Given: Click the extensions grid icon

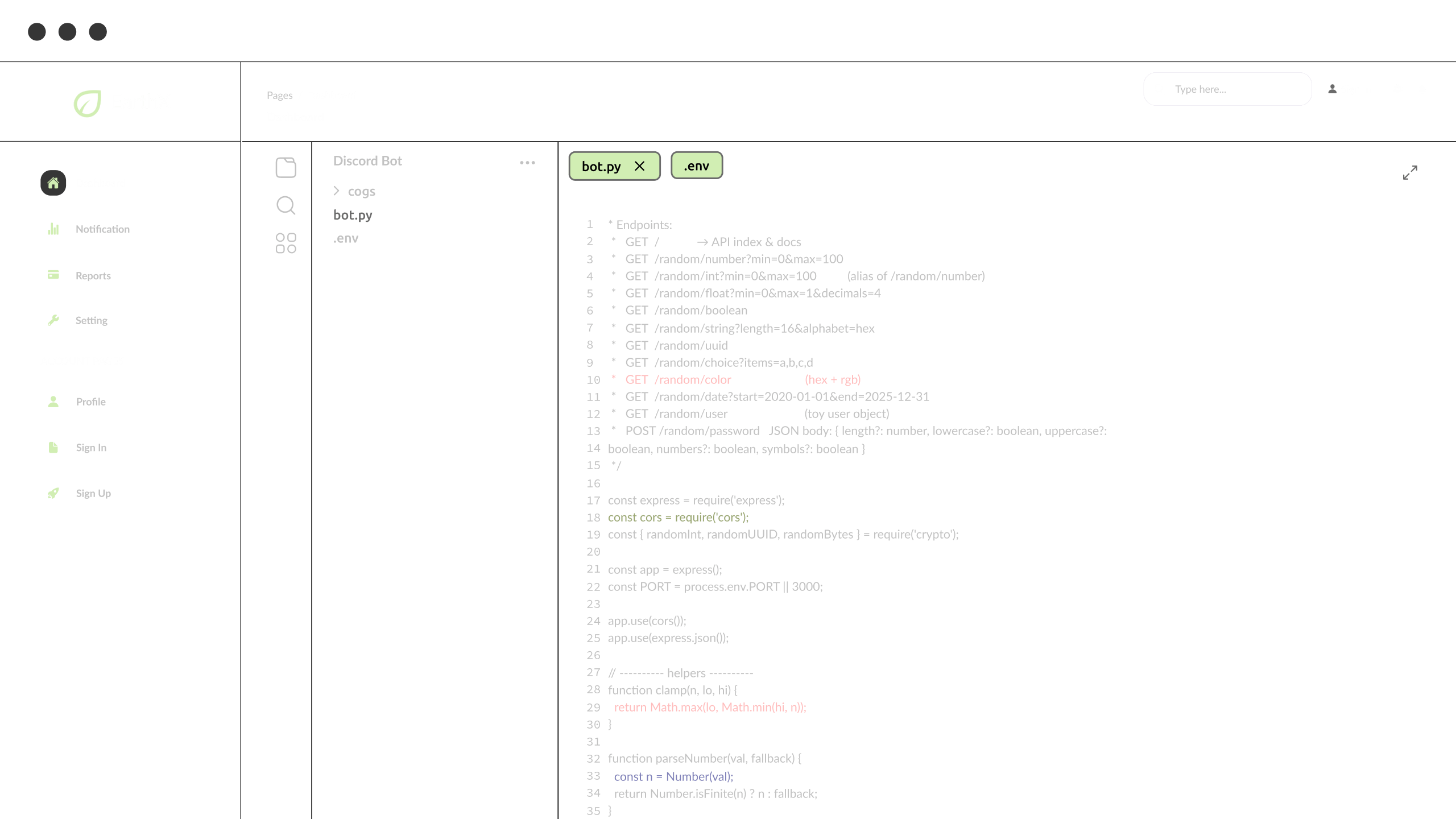Looking at the screenshot, I should coord(286,243).
